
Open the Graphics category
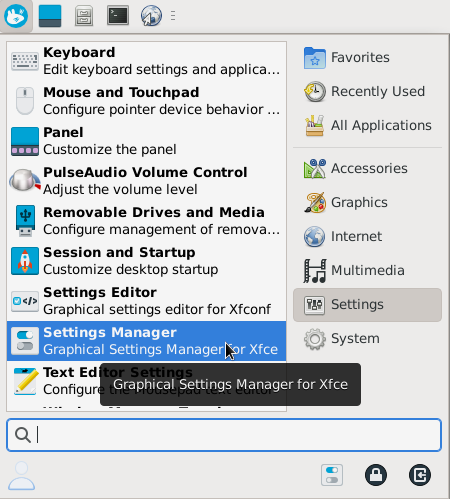367,203
